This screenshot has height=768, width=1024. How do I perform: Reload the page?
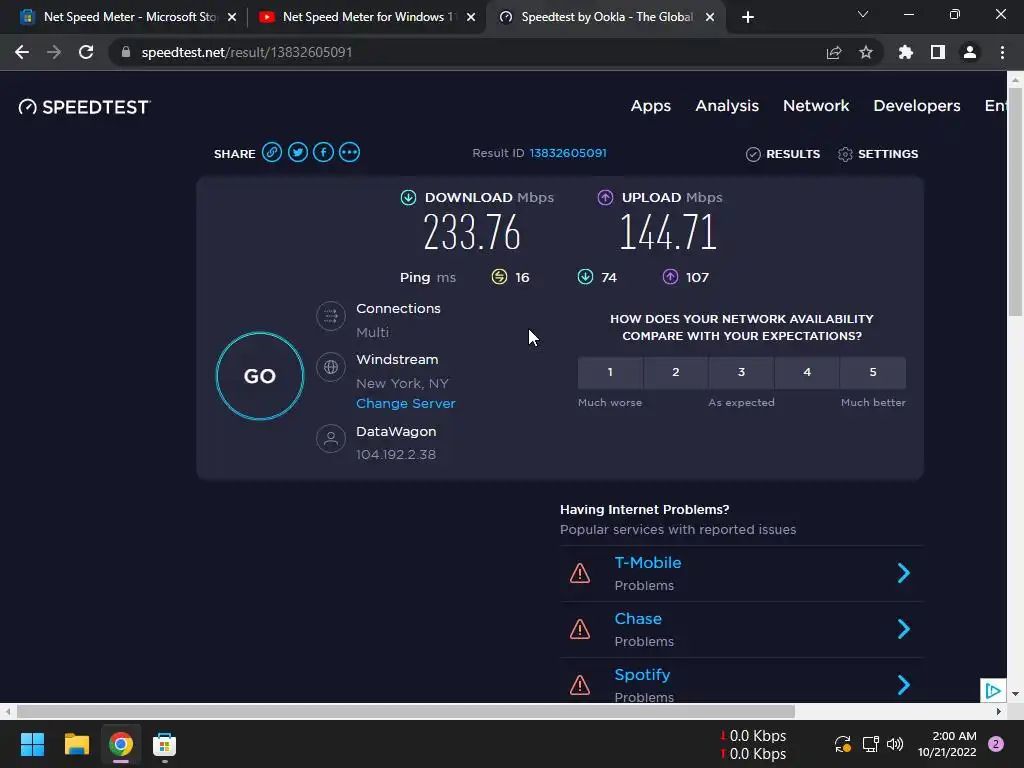86,52
